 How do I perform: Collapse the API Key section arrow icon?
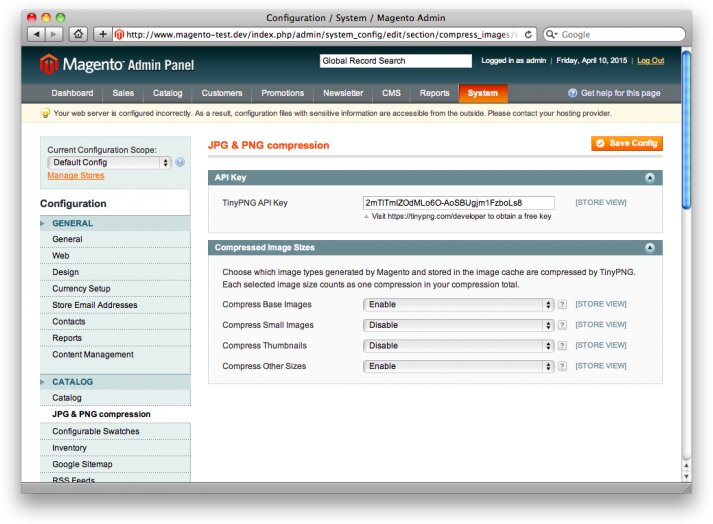coord(650,178)
